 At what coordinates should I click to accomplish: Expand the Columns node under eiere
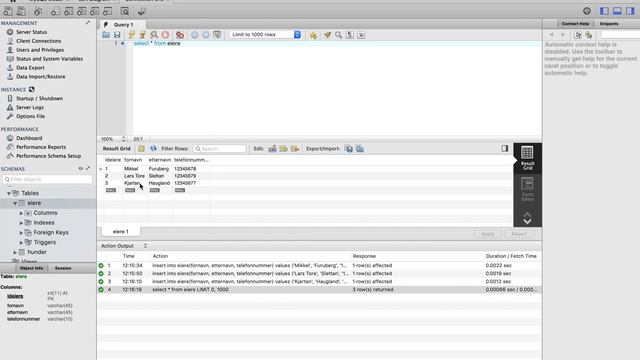pyautogui.click(x=21, y=213)
